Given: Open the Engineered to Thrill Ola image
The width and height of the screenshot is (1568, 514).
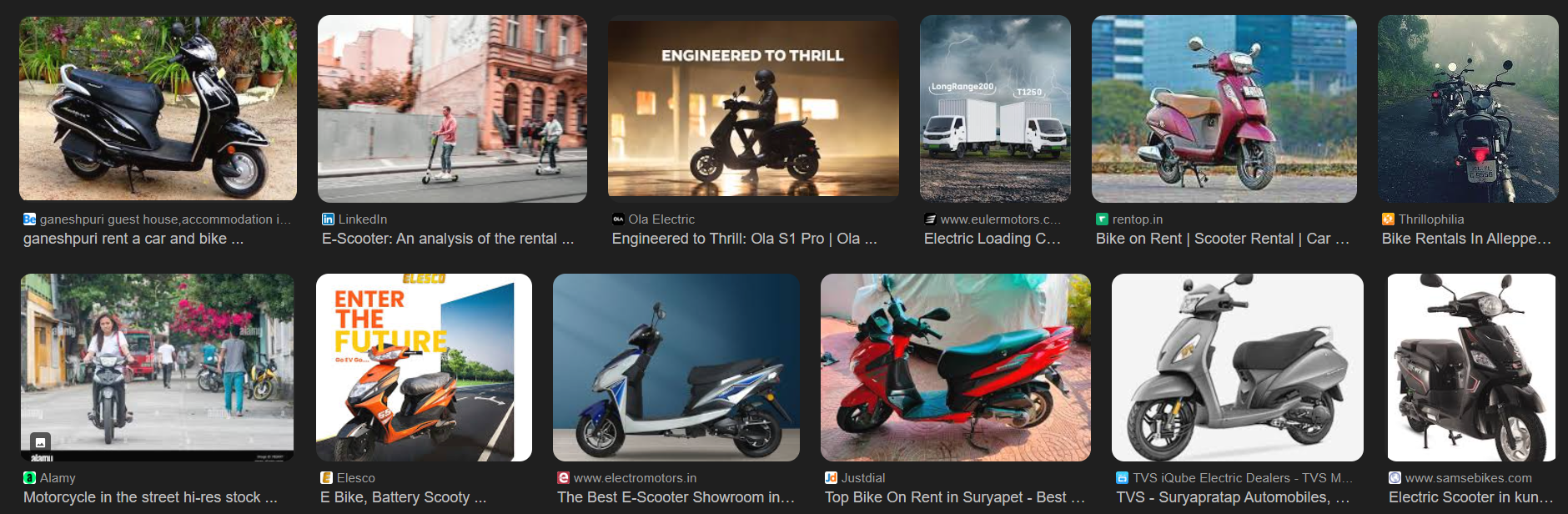Looking at the screenshot, I should tap(753, 108).
